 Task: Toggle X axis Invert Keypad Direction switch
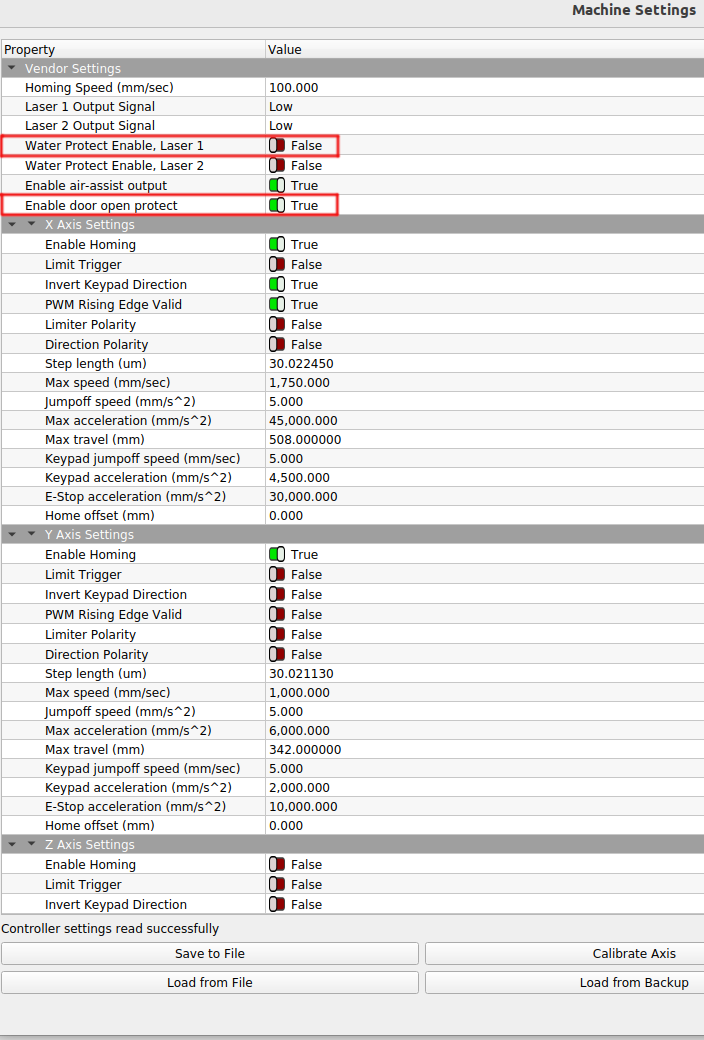pos(277,285)
